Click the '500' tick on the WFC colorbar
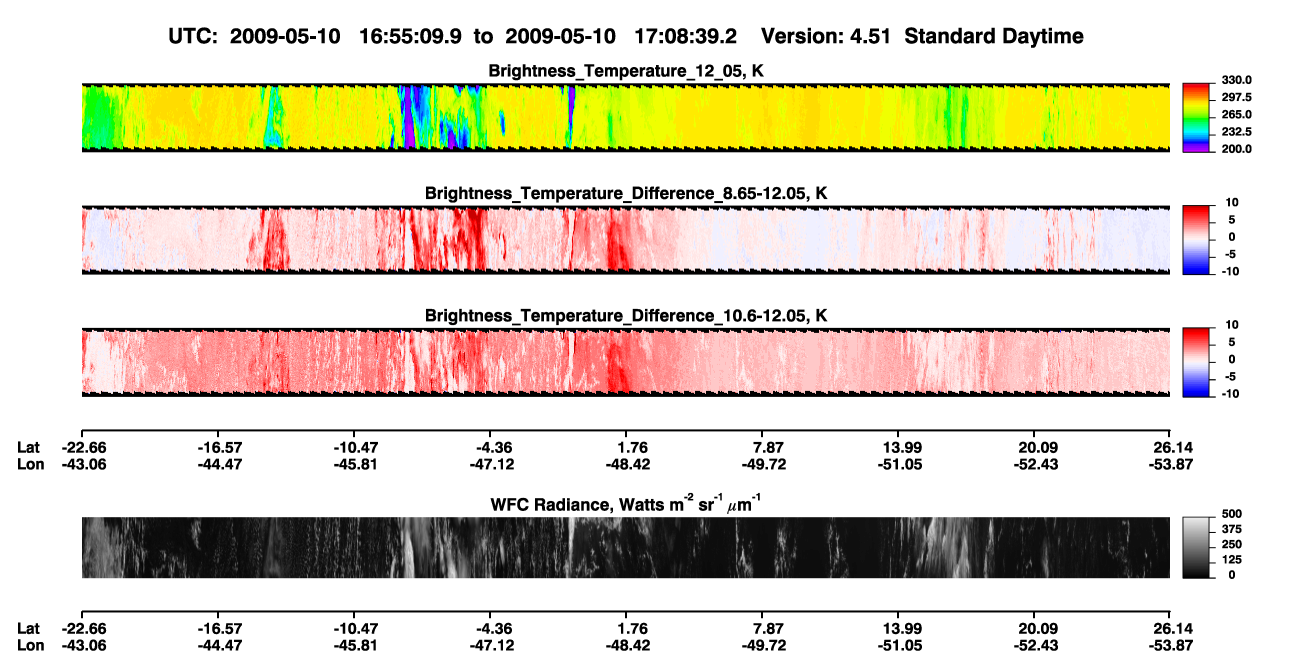The width and height of the screenshot is (1300, 667). 1234,514
